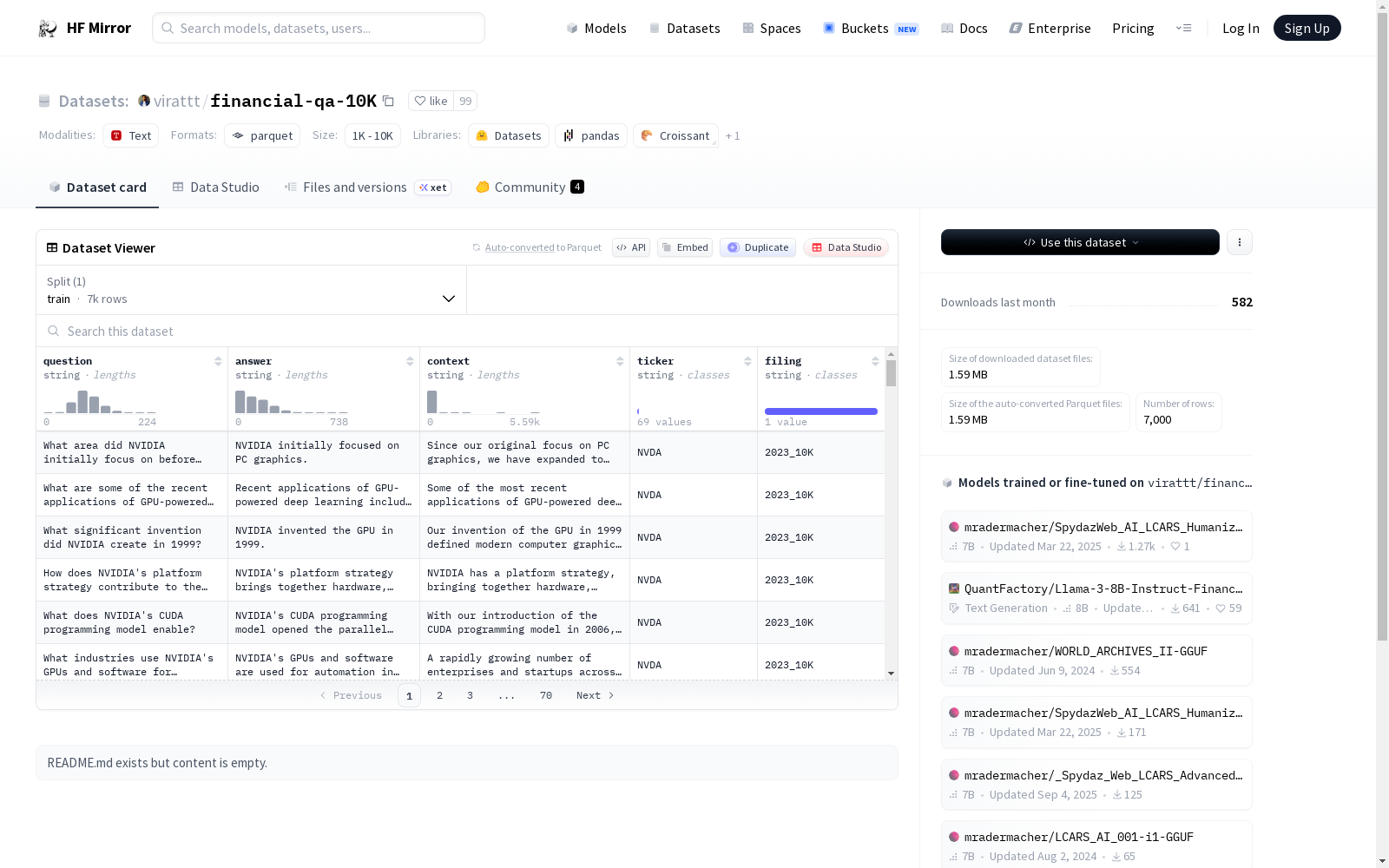Open mradermacher/LCARS_AI_001-i1-GGUF model
1389x868 pixels.
tap(1096, 844)
